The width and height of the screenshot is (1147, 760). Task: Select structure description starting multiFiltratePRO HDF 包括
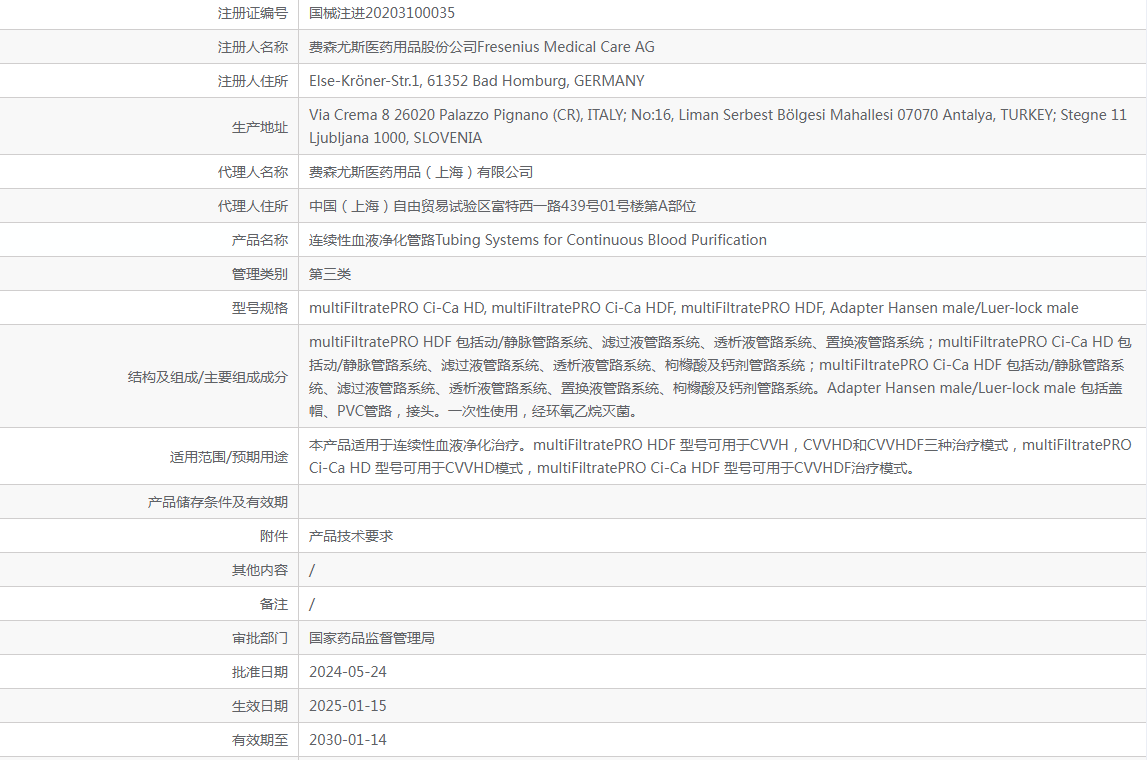pyautogui.click(x=721, y=377)
